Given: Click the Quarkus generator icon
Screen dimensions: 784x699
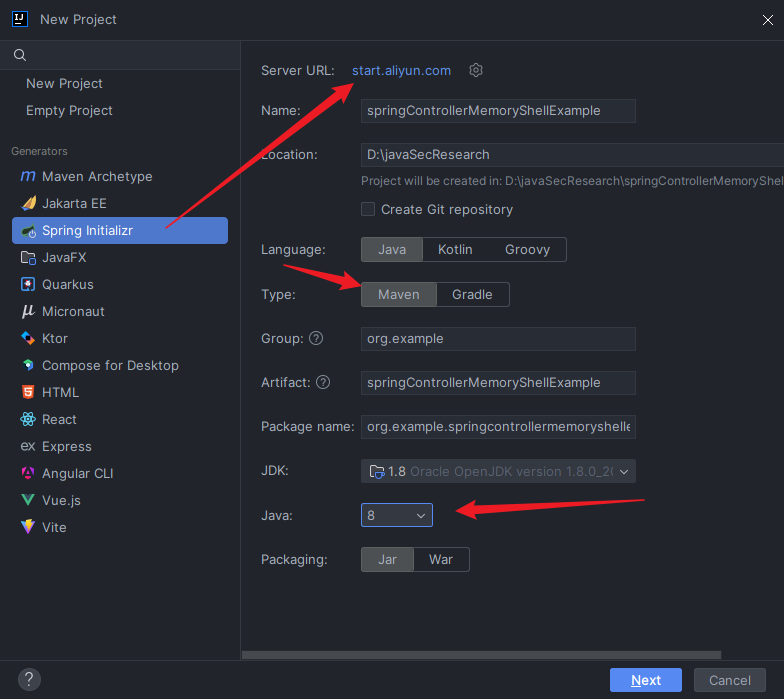Looking at the screenshot, I should (x=28, y=284).
